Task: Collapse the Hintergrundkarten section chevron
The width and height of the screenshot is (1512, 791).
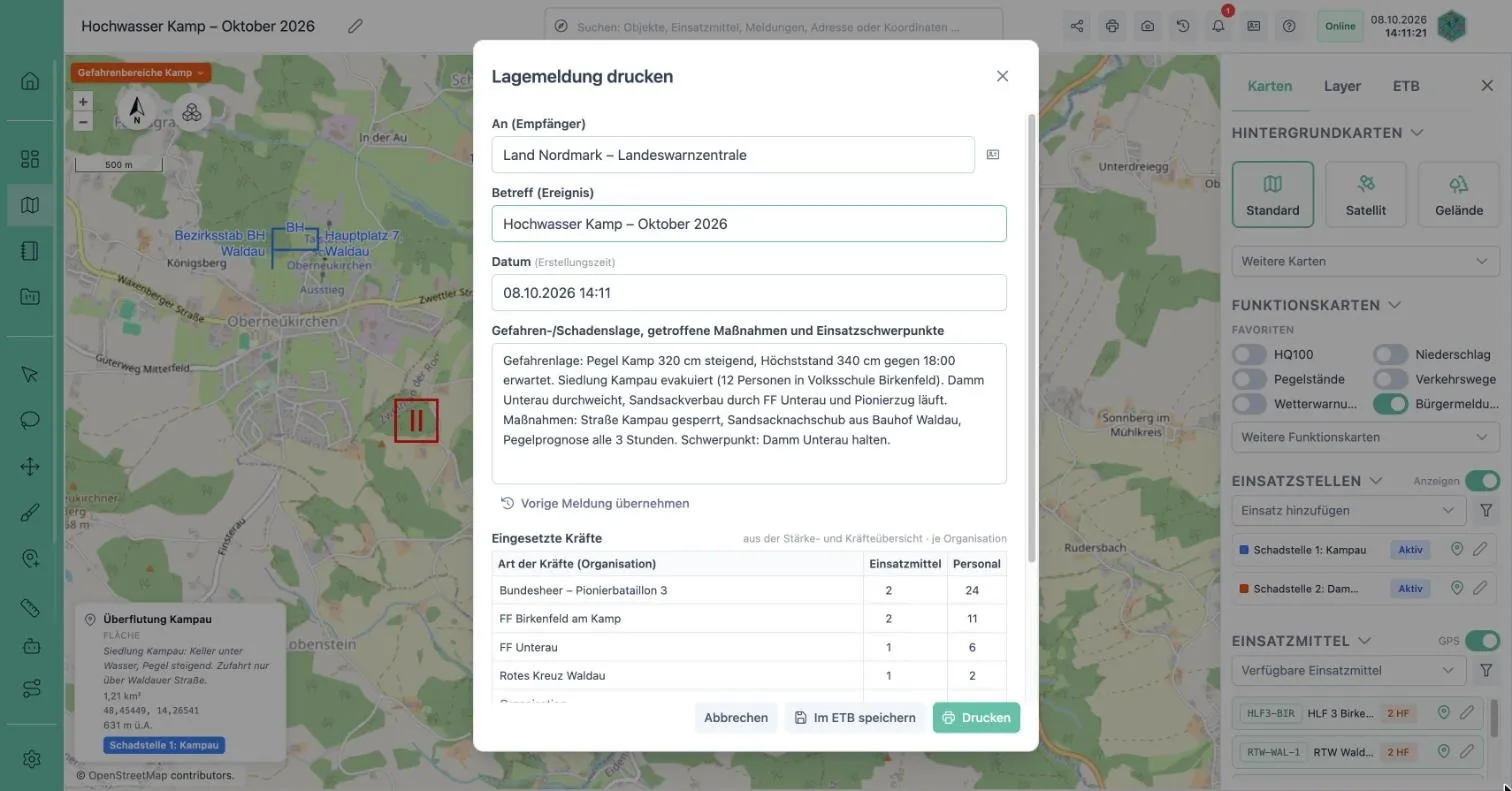Action: [x=1417, y=133]
